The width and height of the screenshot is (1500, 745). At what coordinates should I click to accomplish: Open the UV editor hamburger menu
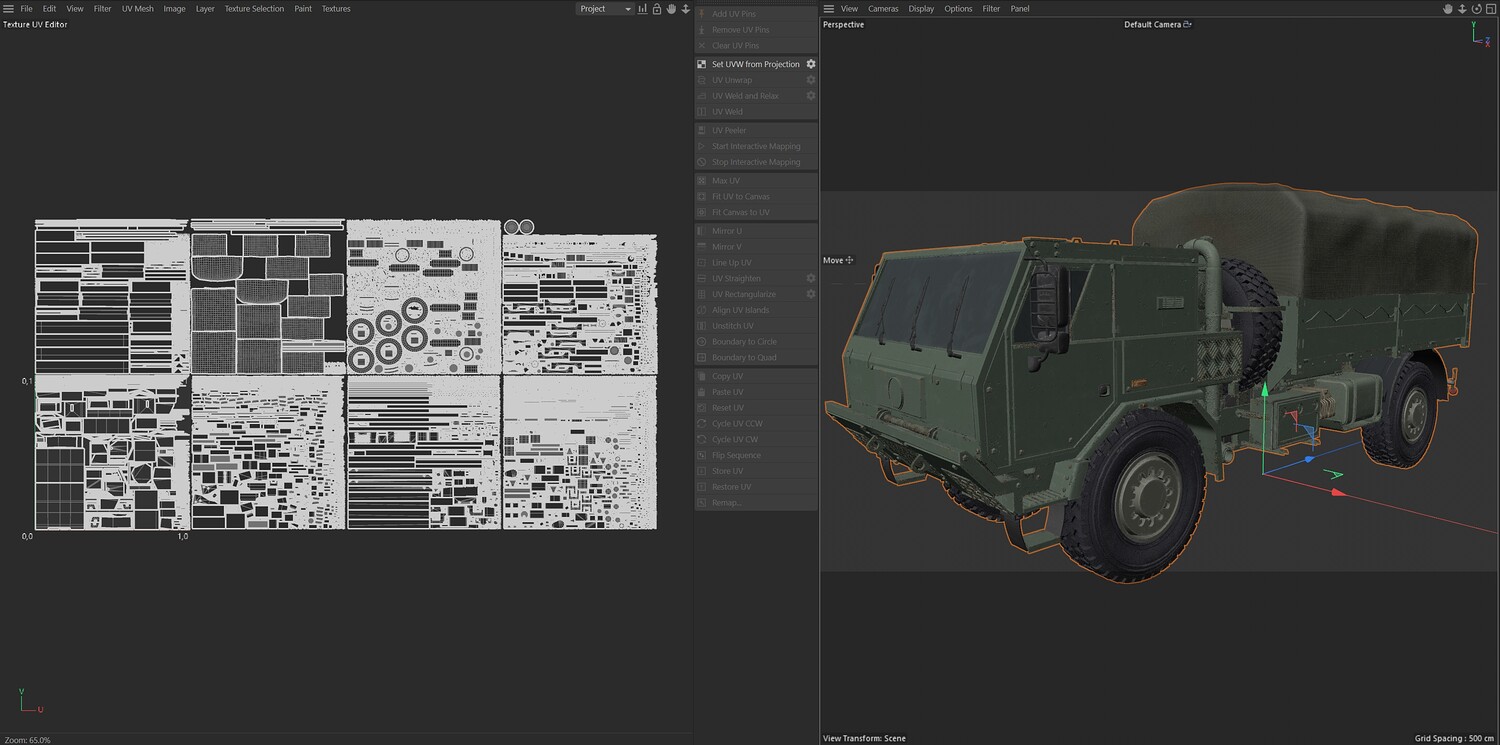click(8, 9)
